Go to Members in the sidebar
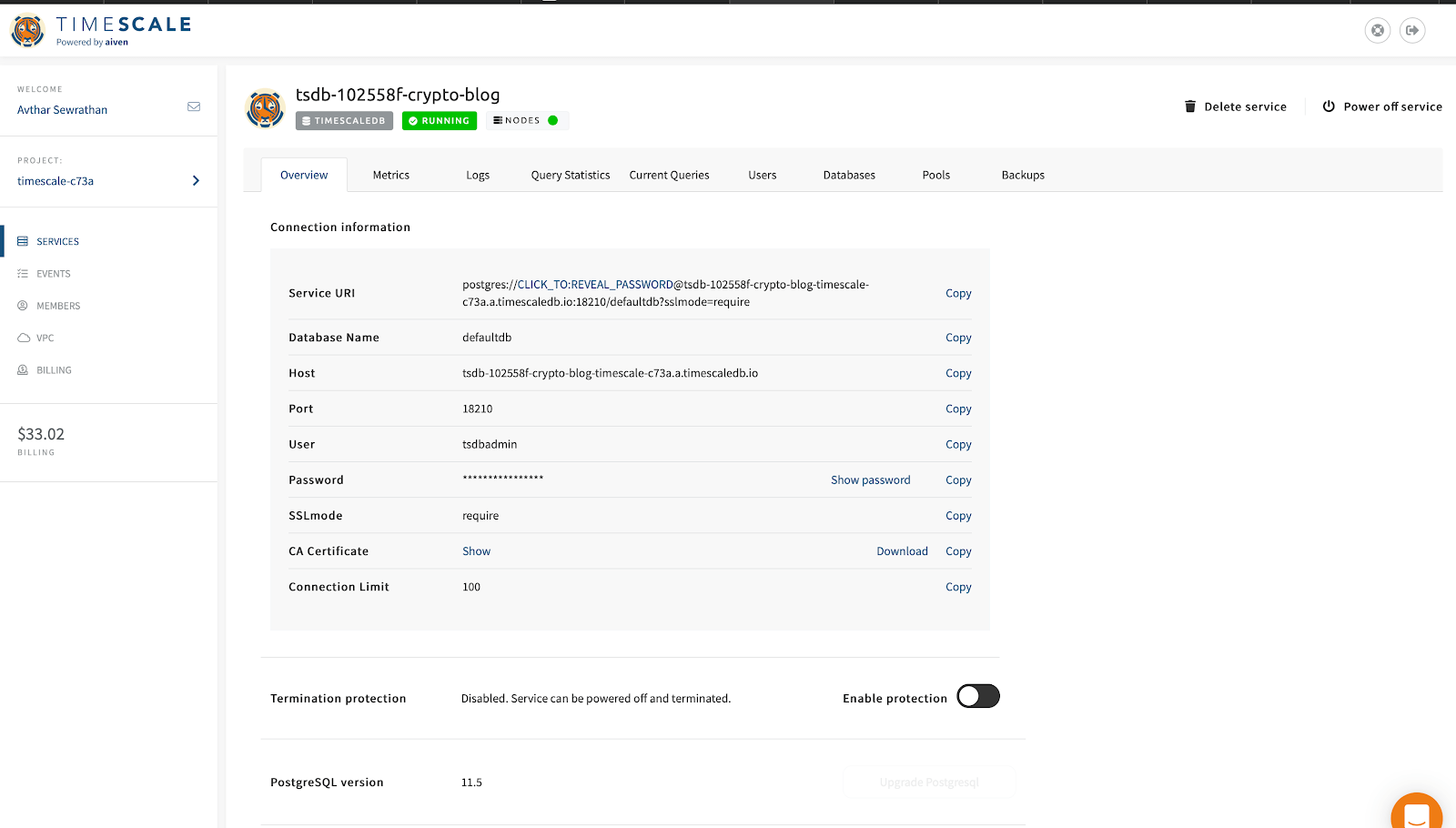1456x828 pixels. [58, 306]
